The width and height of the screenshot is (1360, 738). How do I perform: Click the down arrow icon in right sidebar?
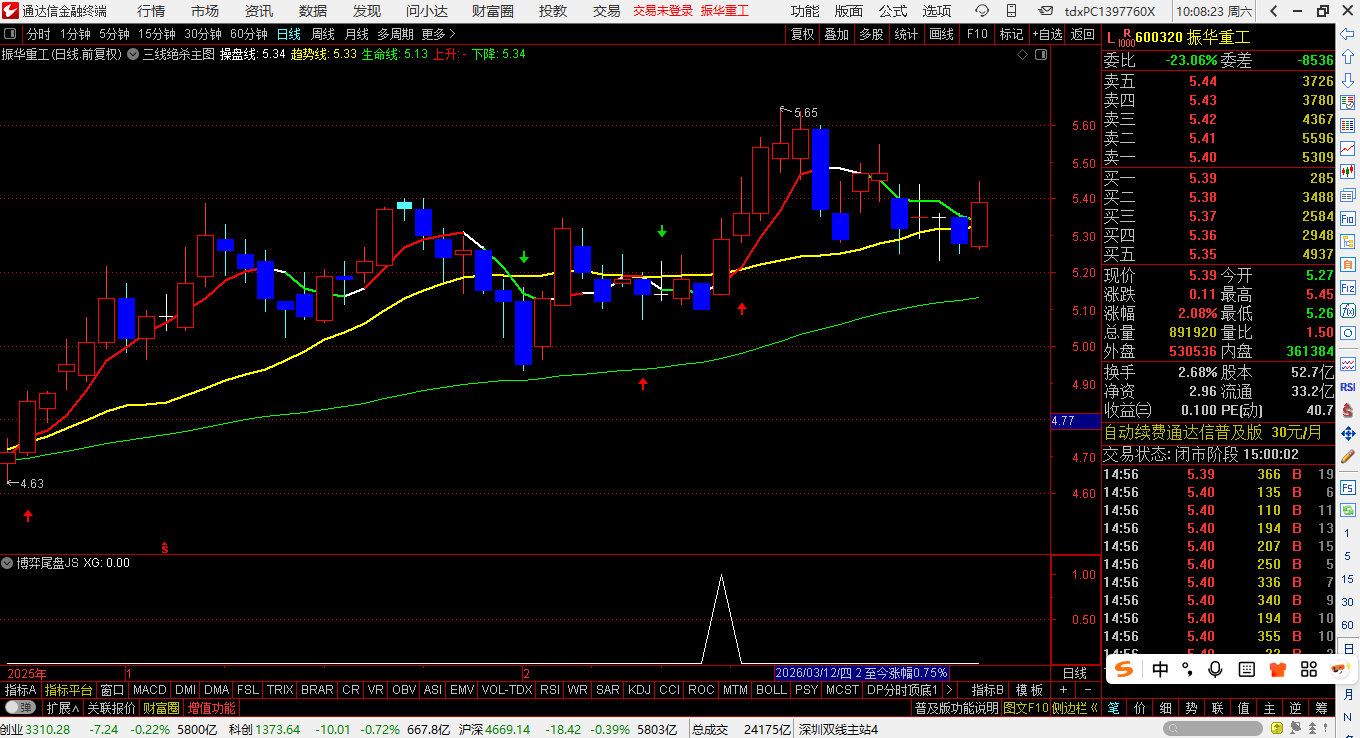point(1347,79)
